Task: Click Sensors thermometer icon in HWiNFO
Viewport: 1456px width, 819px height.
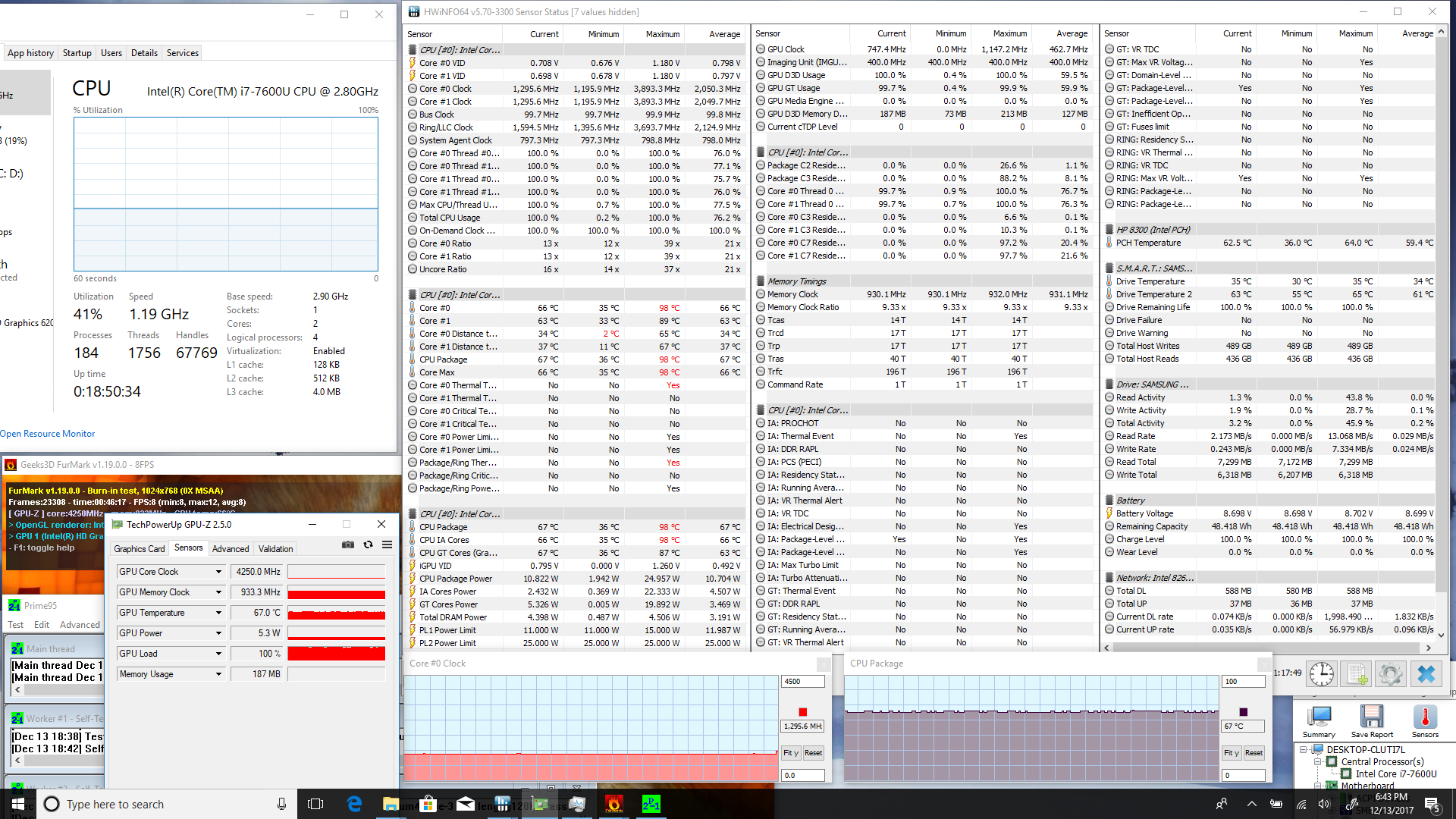Action: coord(1425,721)
